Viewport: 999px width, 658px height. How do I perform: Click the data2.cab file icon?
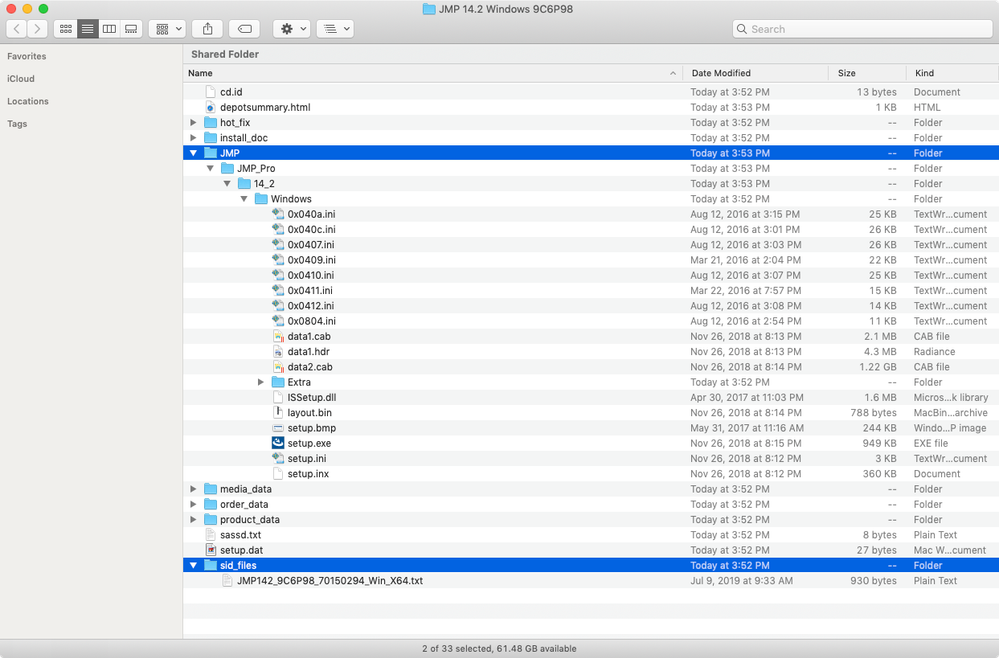coord(278,367)
